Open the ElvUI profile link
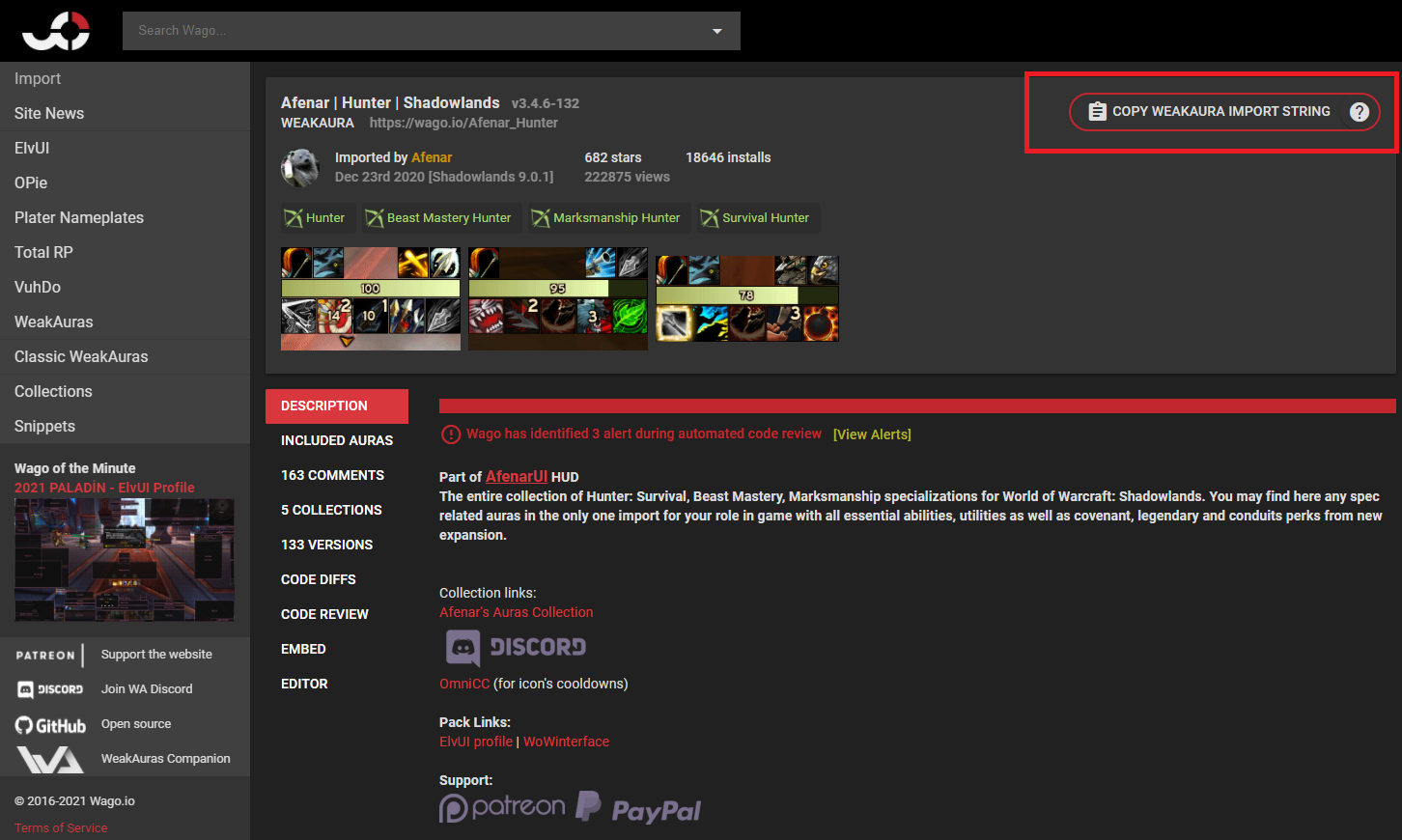This screenshot has width=1402, height=840. point(476,742)
